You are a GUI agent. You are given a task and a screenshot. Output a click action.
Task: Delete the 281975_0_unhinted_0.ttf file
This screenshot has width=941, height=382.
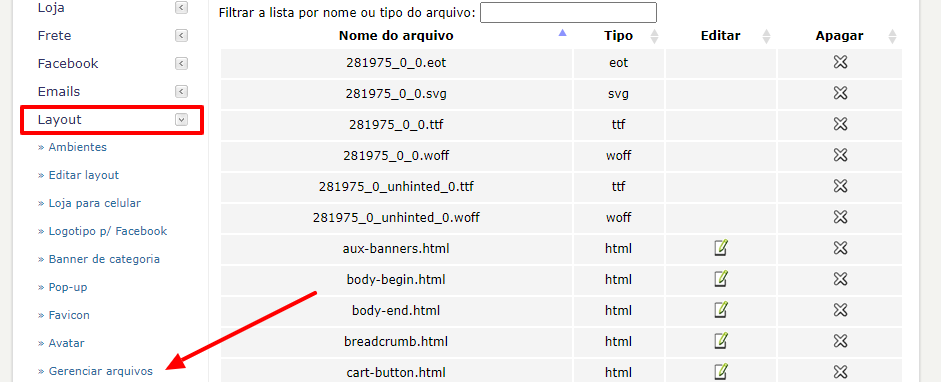(x=840, y=187)
